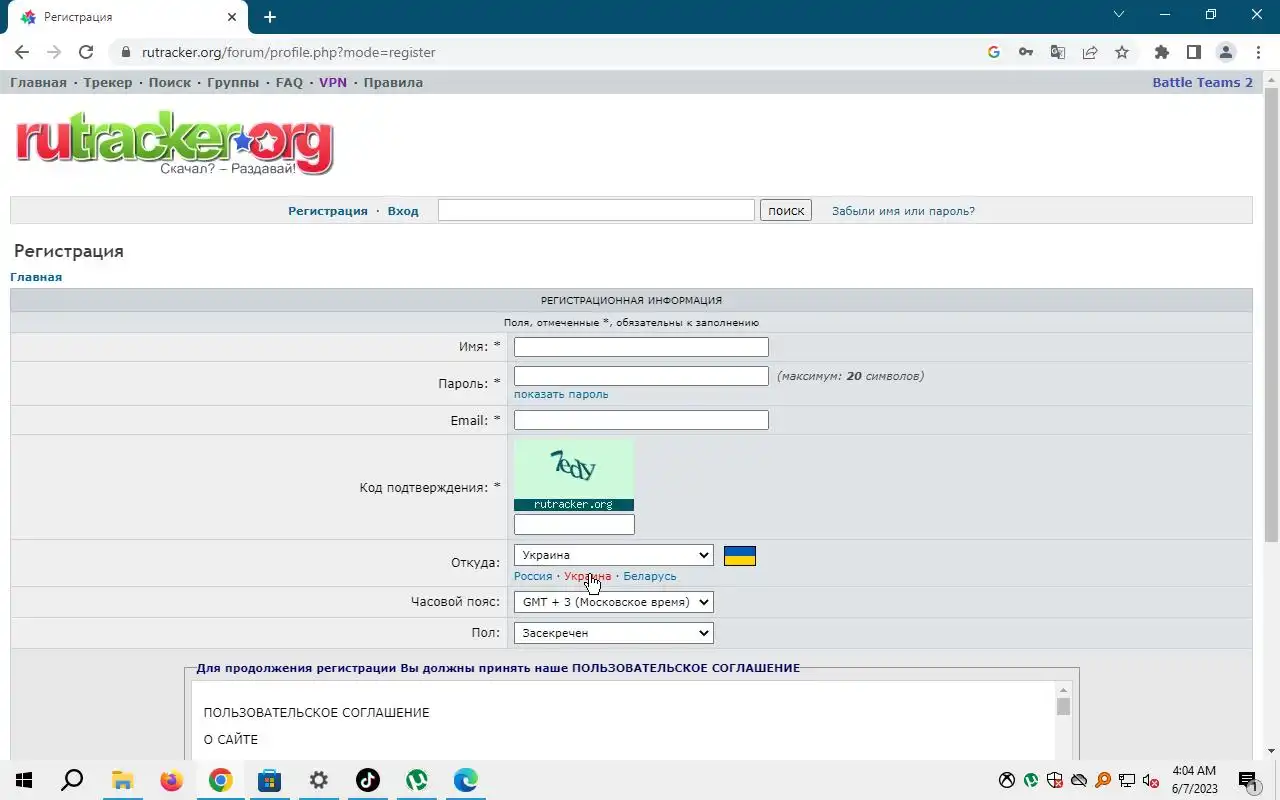Screen dimensions: 1280x800
Task: Click the Вход login link
Action: 403,211
